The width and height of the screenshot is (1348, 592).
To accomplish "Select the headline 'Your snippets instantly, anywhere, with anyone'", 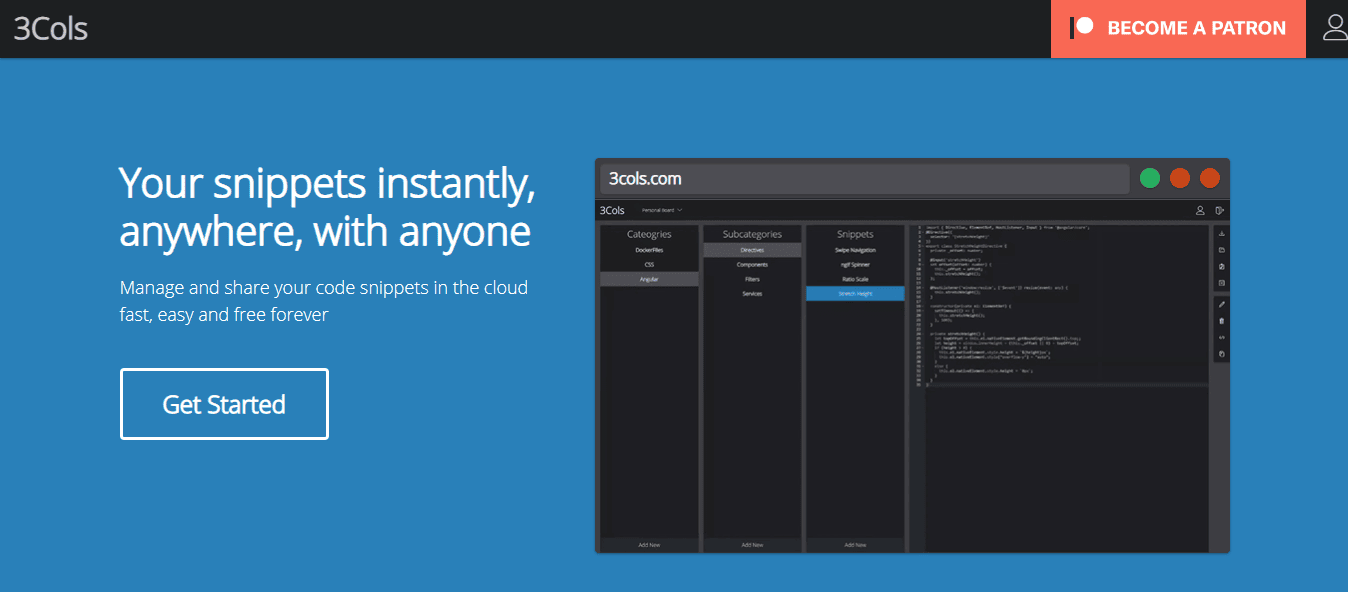I will (x=327, y=206).
